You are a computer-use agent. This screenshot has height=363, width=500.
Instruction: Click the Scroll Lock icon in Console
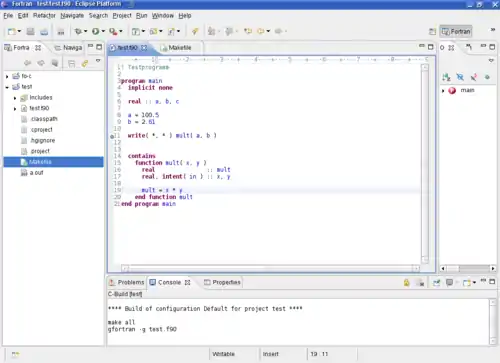tap(407, 283)
